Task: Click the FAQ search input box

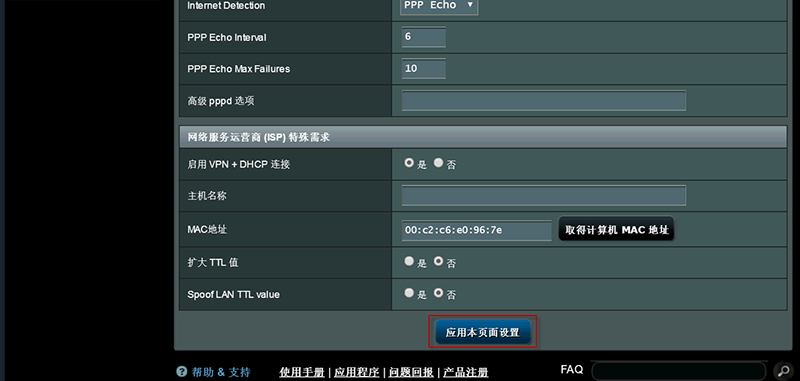Action: point(679,371)
